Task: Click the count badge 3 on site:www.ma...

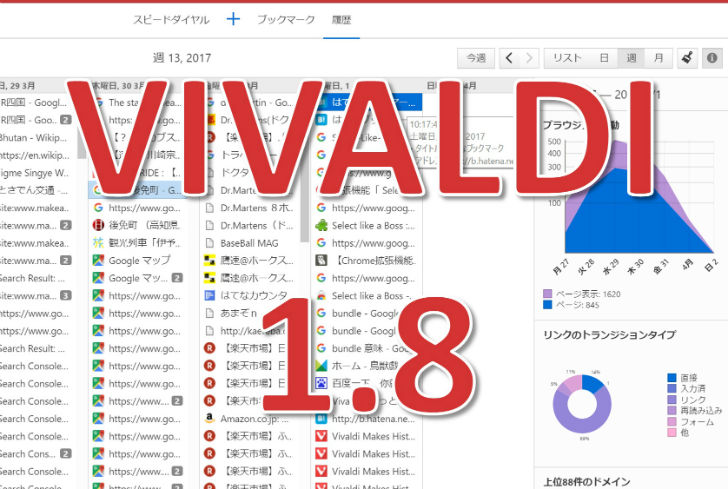Action: click(x=65, y=296)
